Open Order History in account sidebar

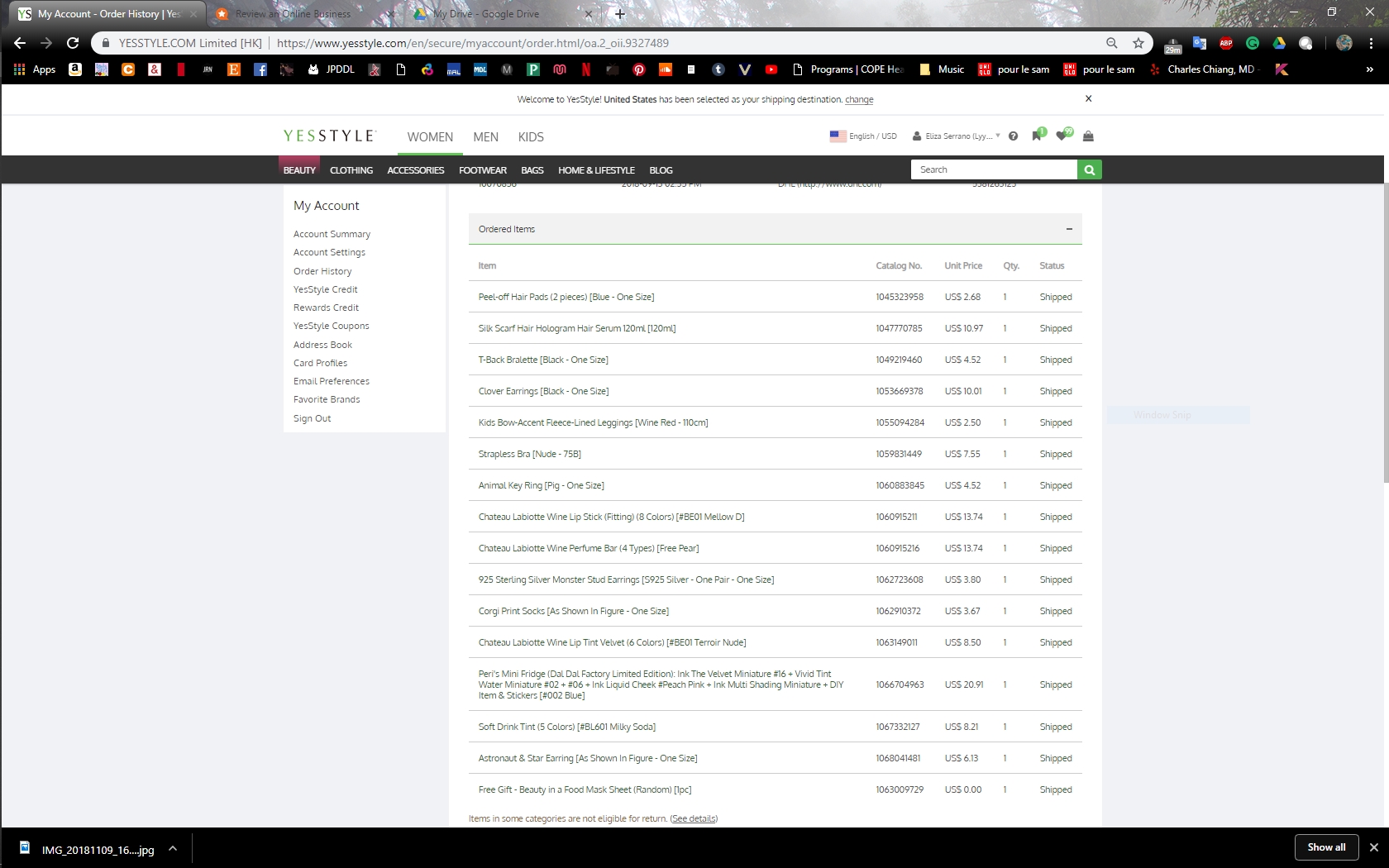click(322, 271)
